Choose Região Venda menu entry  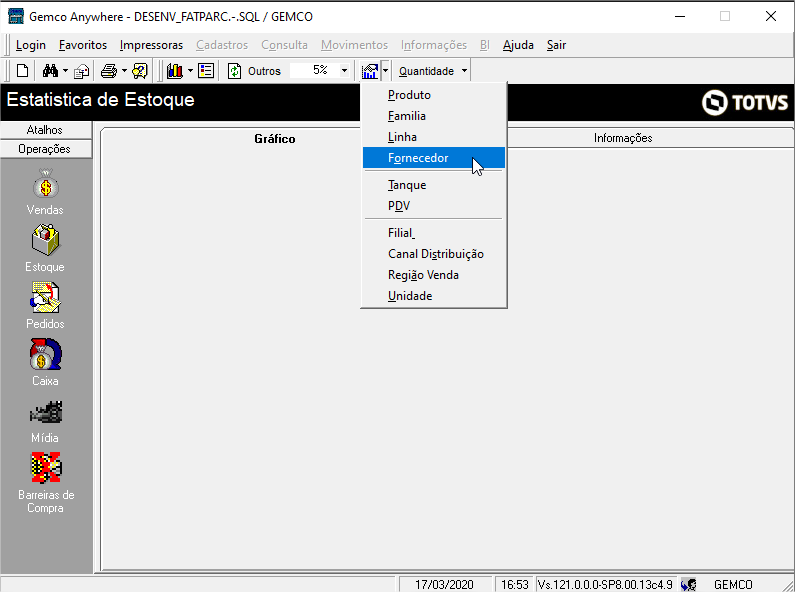click(434, 275)
